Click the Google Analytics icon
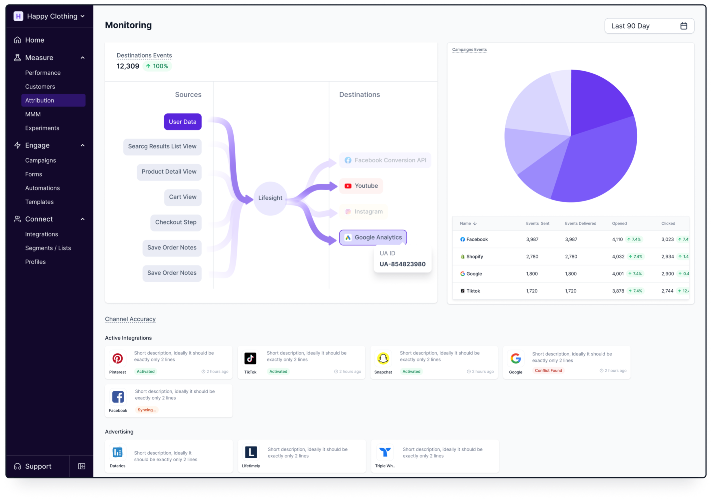This screenshot has height=500, width=712. pyautogui.click(x=348, y=238)
